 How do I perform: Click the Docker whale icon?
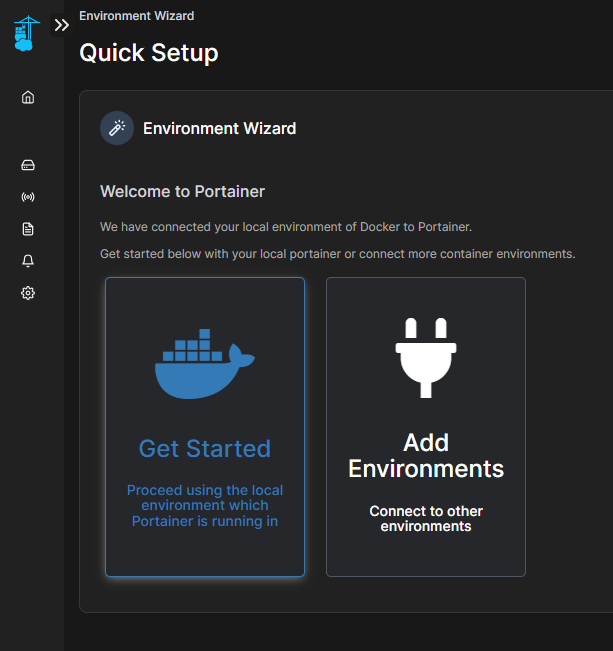click(x=205, y=364)
